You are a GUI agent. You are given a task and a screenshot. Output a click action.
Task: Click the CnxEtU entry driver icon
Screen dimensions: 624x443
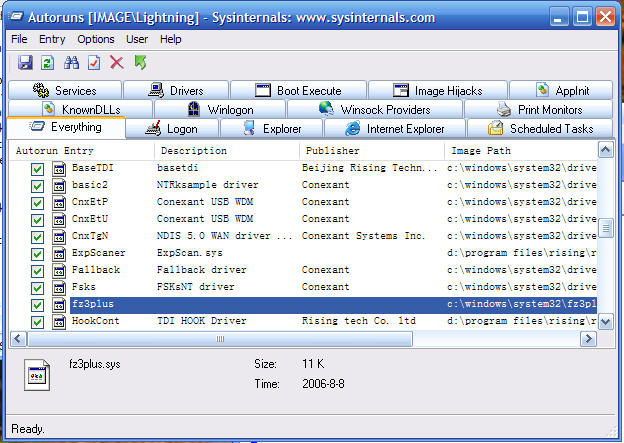(59, 220)
